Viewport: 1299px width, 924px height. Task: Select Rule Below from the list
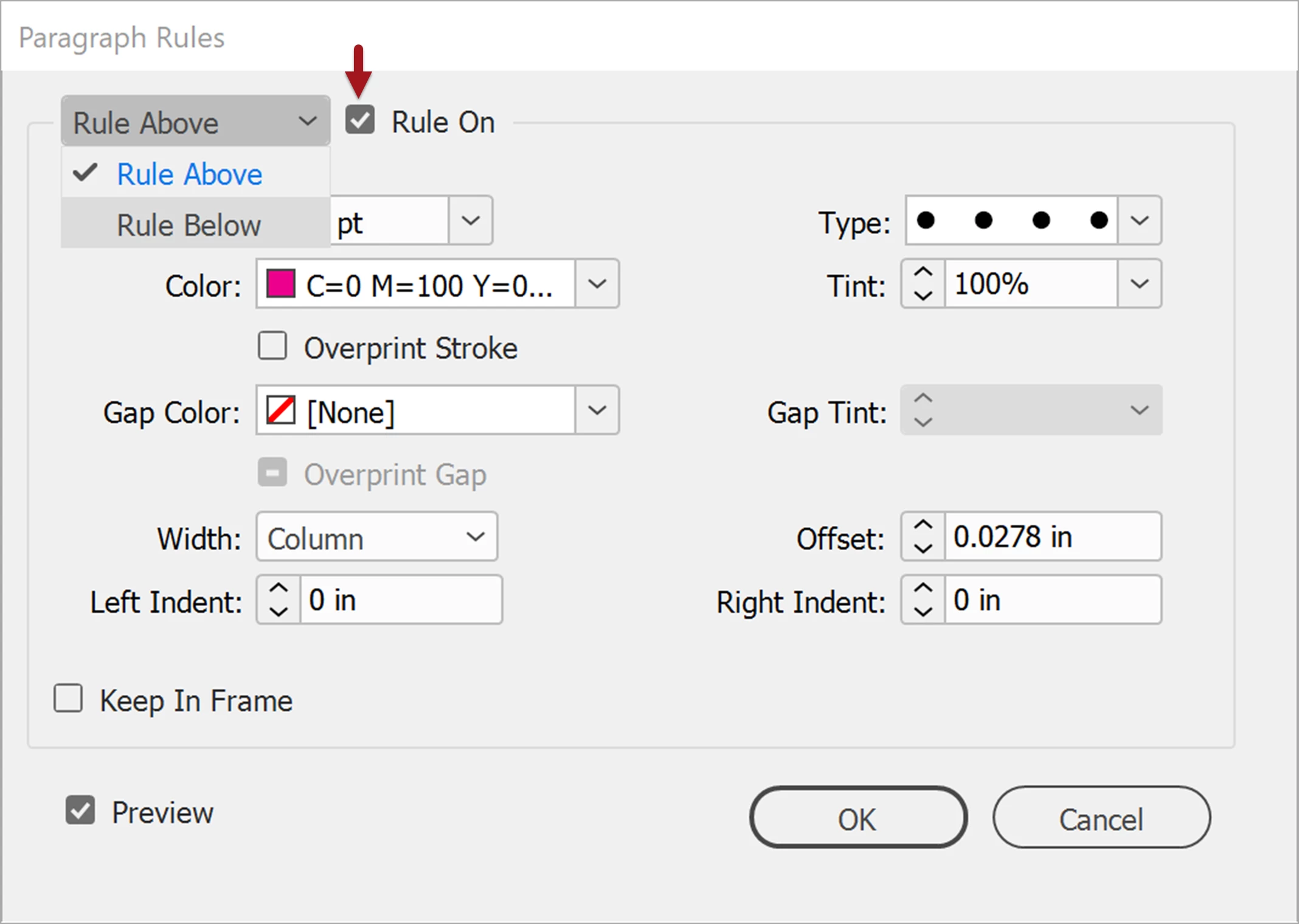click(189, 225)
